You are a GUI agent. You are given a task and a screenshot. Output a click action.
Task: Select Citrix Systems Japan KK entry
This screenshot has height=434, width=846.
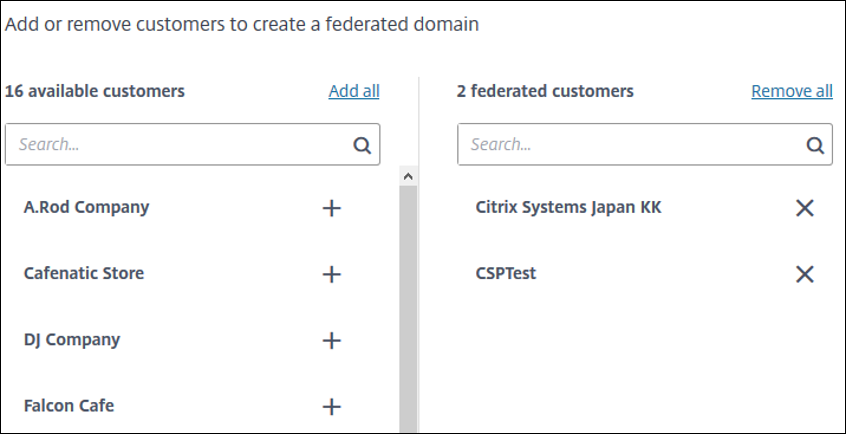[568, 208]
